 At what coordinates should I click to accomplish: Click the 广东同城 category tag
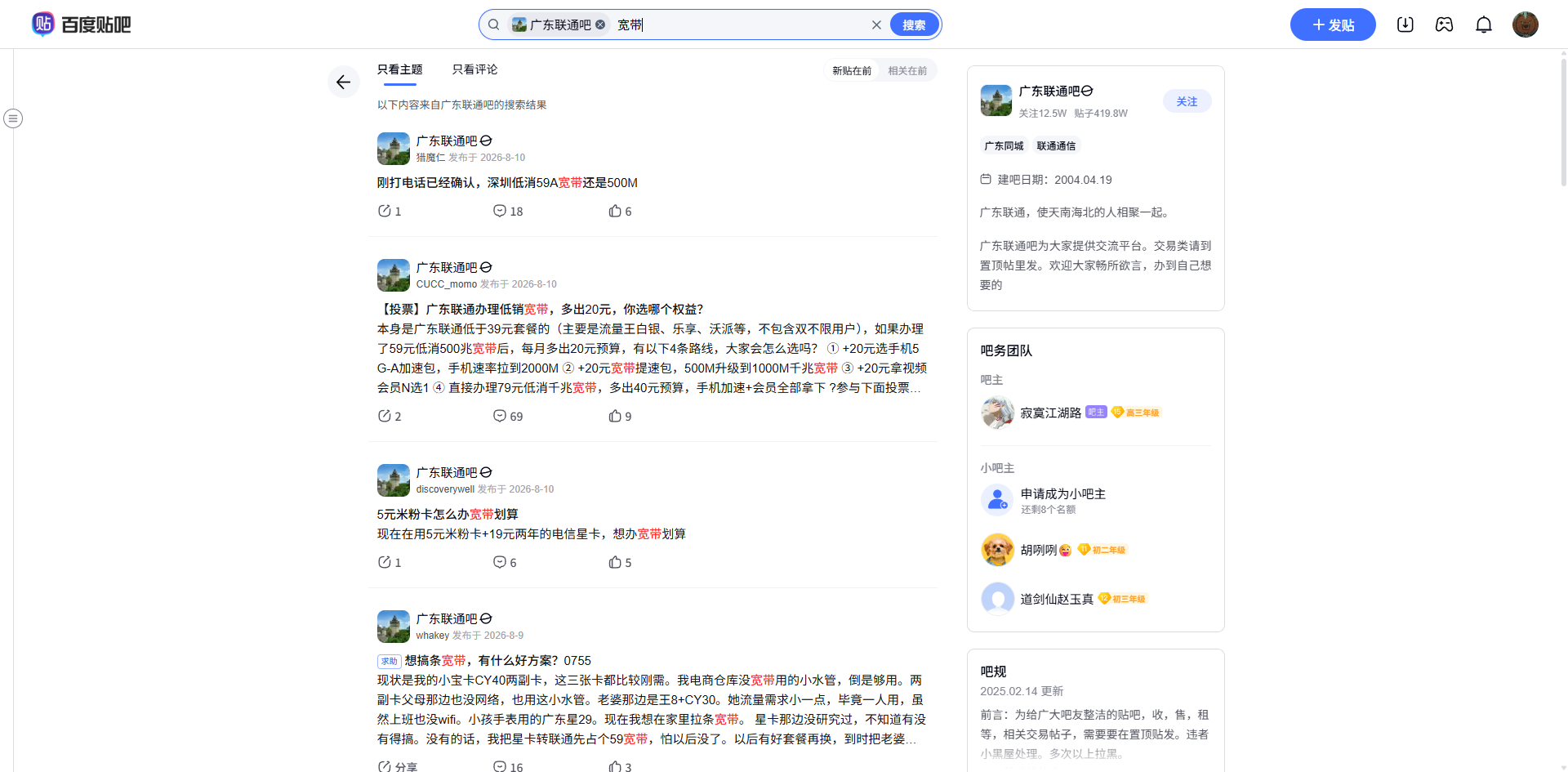click(1004, 146)
